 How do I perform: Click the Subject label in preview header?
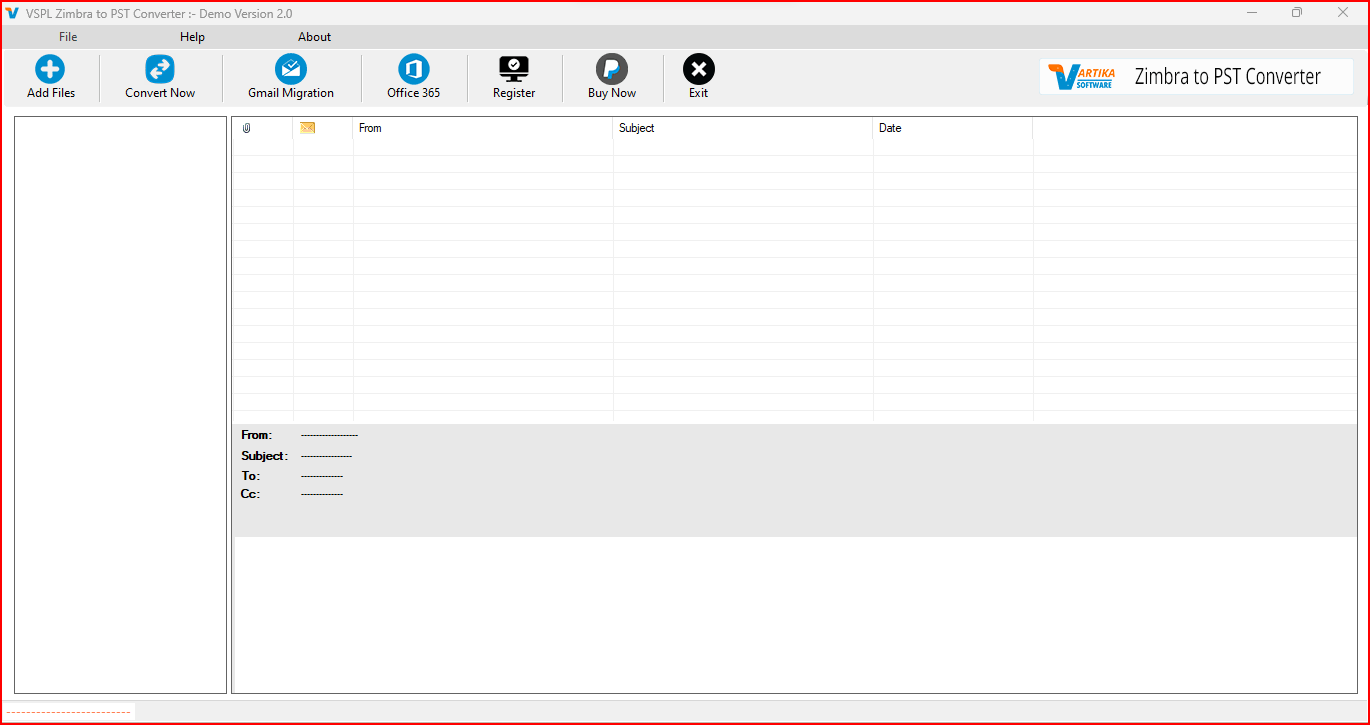pyautogui.click(x=265, y=456)
